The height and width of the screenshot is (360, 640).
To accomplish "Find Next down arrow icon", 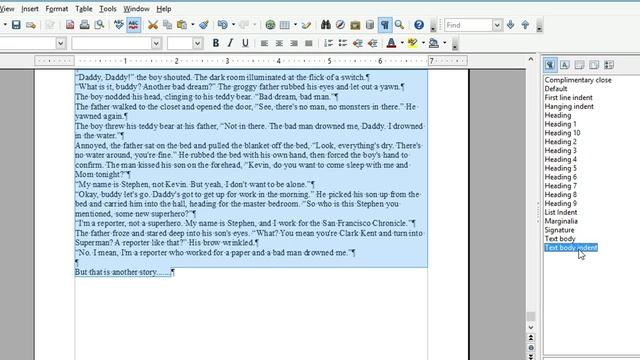I will tap(510, 25).
